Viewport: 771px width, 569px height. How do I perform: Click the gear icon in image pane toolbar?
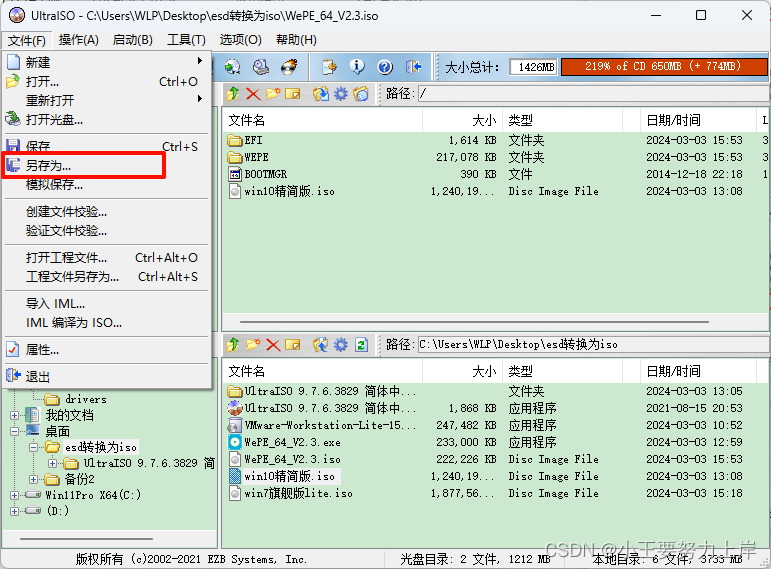(341, 93)
